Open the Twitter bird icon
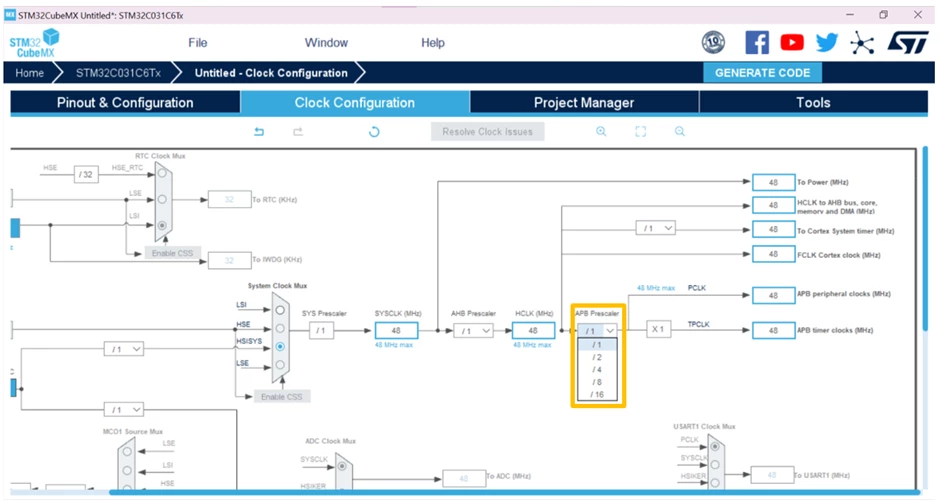The image size is (940, 501). click(827, 43)
